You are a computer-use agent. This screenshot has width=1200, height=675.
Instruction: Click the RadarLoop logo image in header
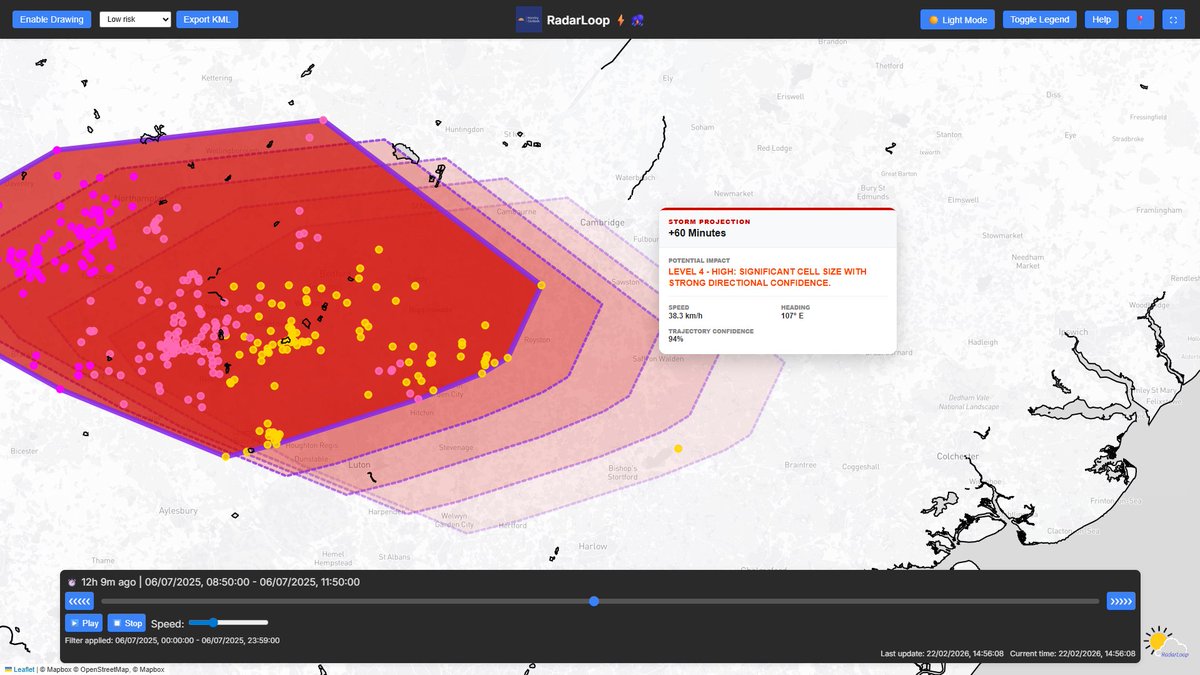[528, 19]
